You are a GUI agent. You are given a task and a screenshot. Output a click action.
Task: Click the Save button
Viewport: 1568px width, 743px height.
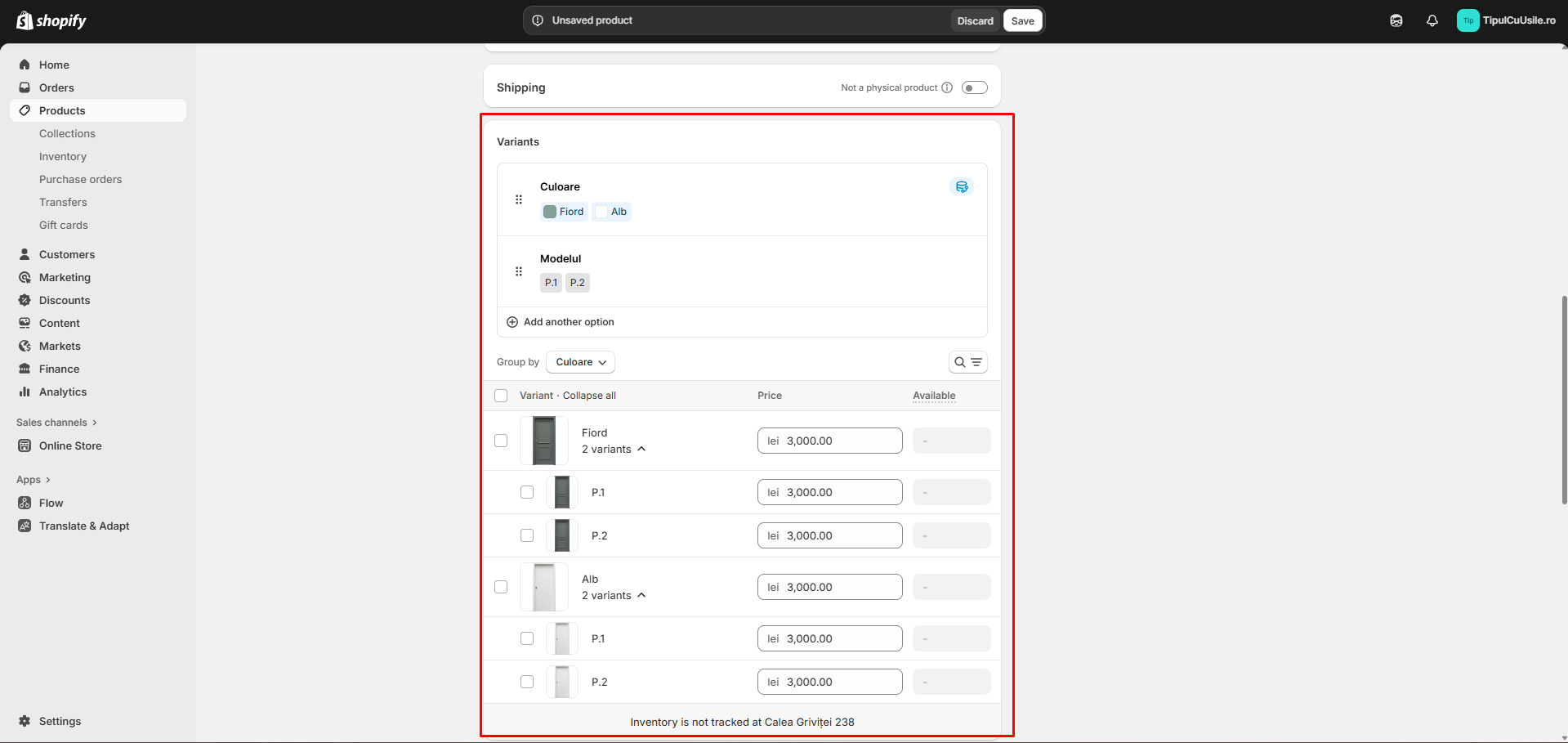[1022, 21]
